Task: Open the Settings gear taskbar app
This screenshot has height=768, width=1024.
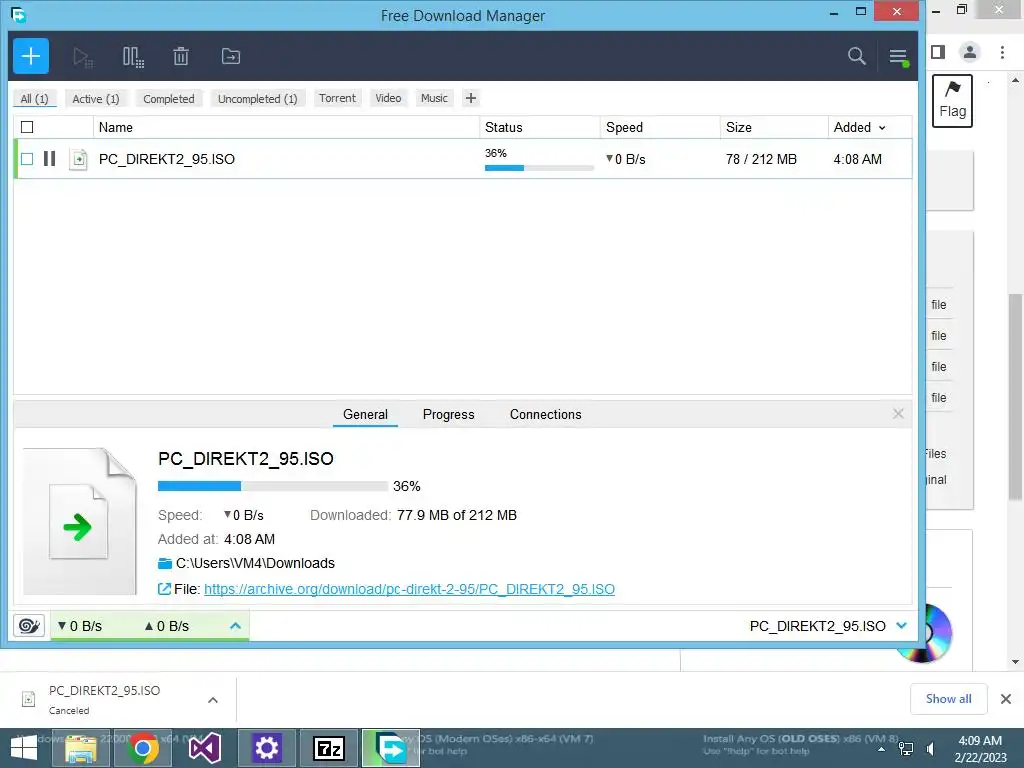Action: 266,748
